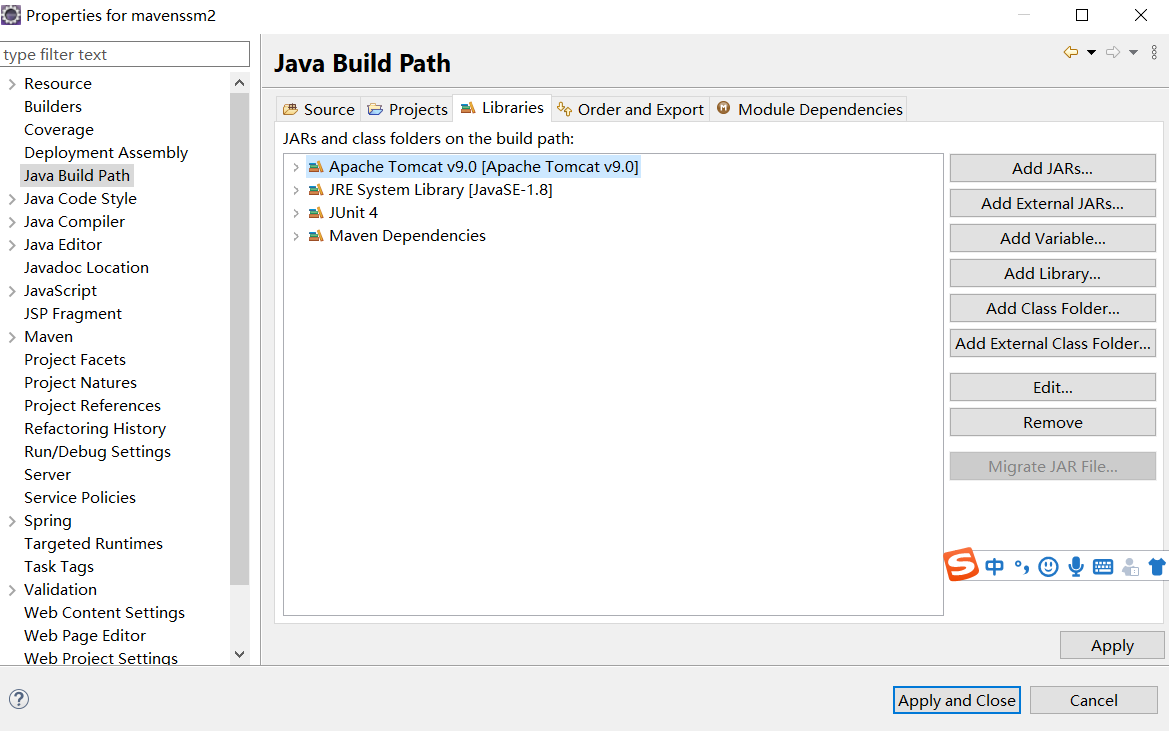Click the Eclipse icon in the title bar

(x=11, y=15)
